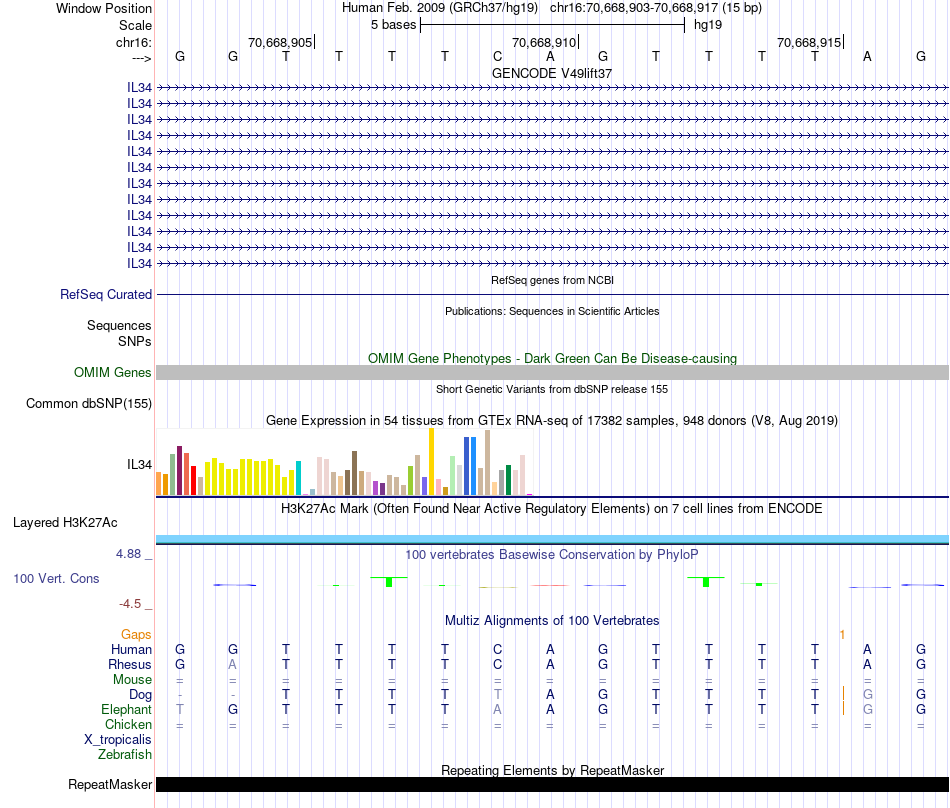
Task: Click the gray A mismatch in Elephant row
Action: coord(497,709)
